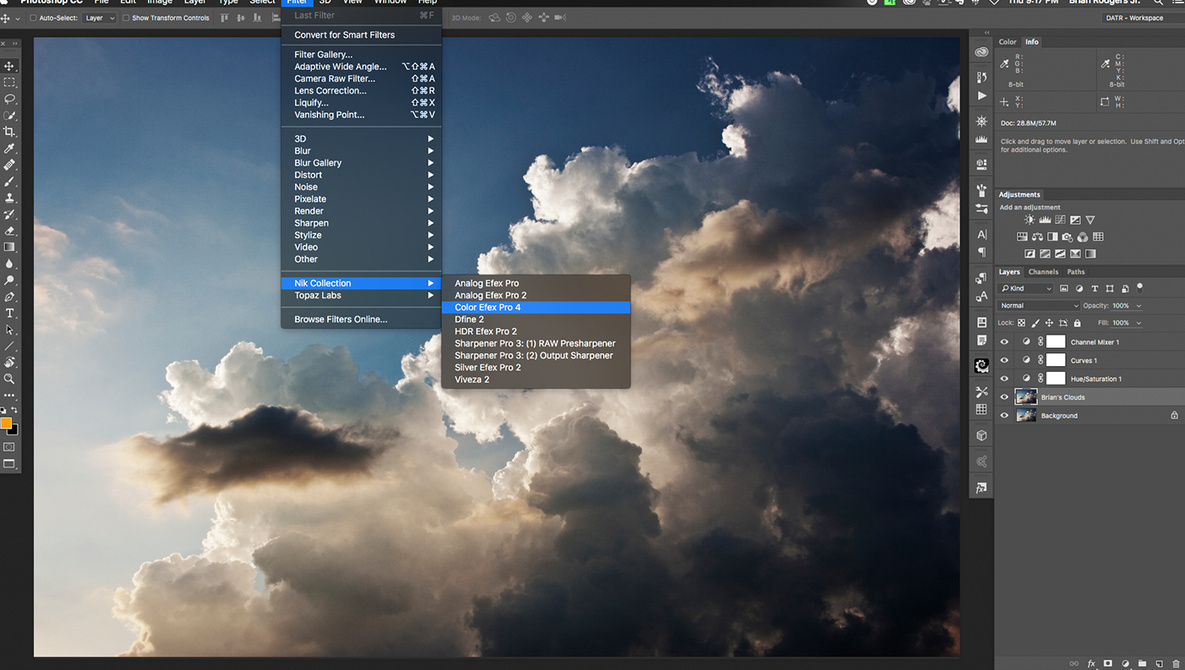
Task: Toggle visibility of Background layer
Action: (x=1005, y=415)
